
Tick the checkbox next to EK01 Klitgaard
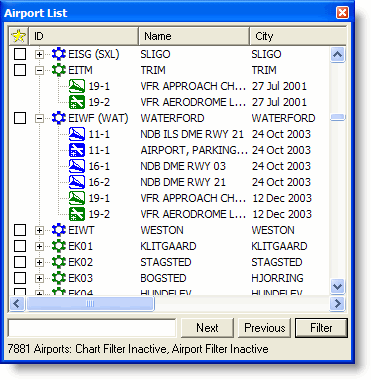[x=20, y=246]
